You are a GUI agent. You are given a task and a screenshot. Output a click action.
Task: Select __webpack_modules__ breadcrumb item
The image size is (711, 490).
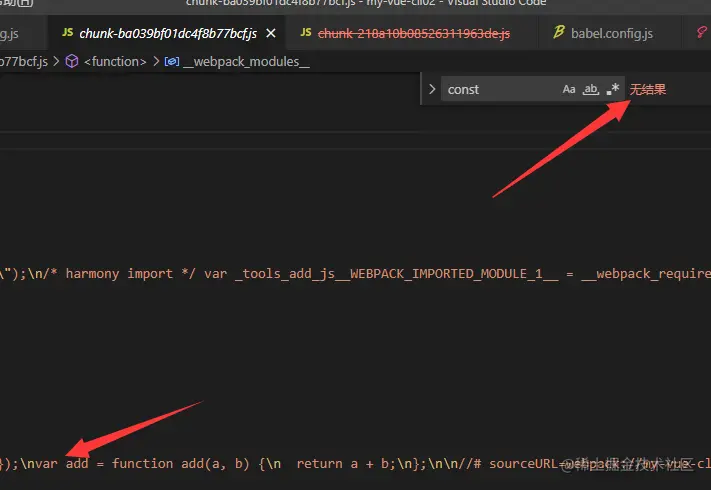(246, 61)
